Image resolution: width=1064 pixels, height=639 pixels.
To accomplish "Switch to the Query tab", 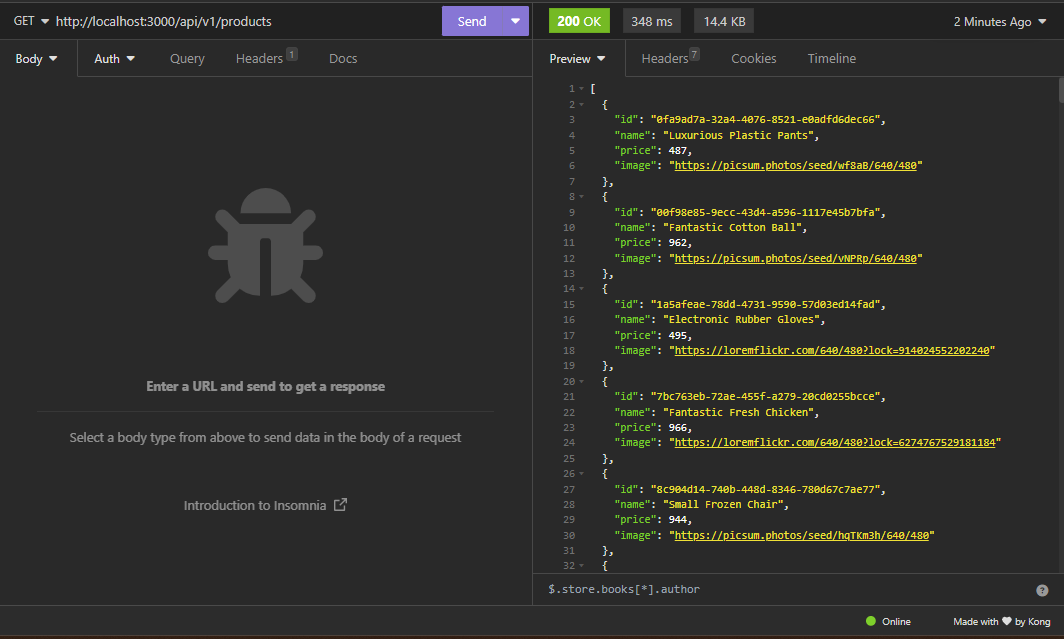I will [187, 59].
